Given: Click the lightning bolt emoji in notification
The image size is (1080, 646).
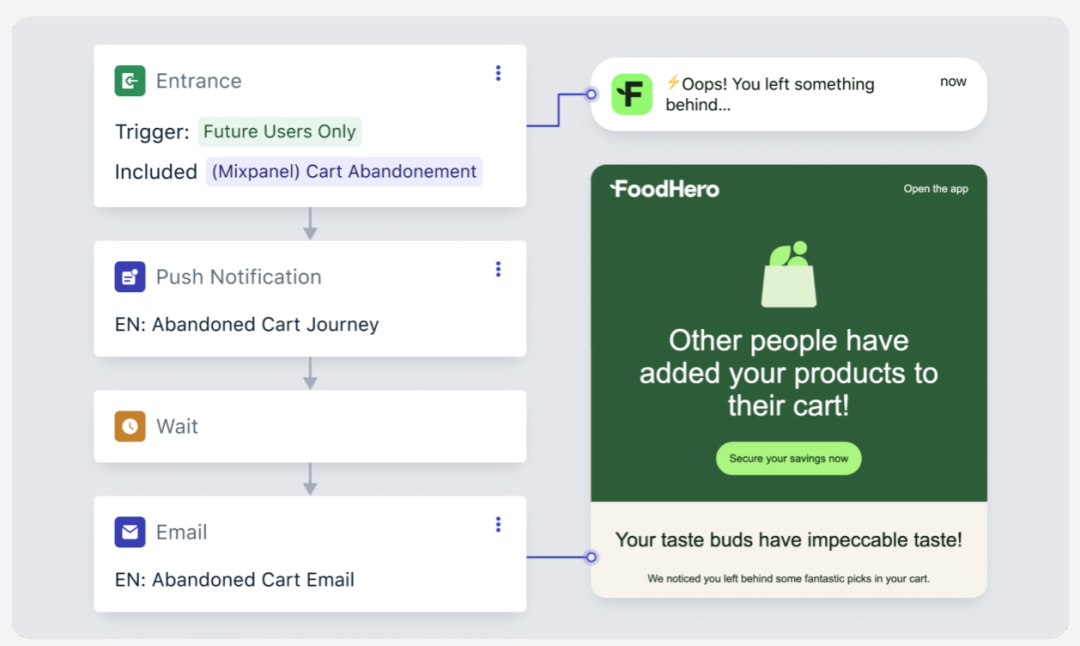Looking at the screenshot, I should 673,83.
